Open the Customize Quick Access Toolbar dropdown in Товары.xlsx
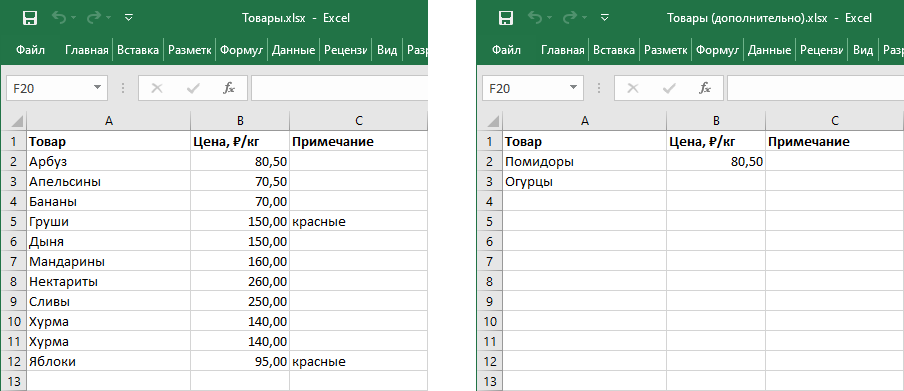 tap(129, 18)
